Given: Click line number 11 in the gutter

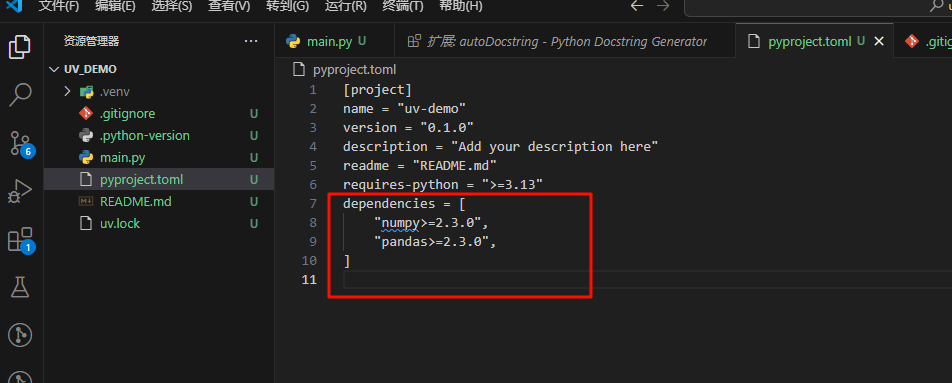Looking at the screenshot, I should click(x=309, y=279).
